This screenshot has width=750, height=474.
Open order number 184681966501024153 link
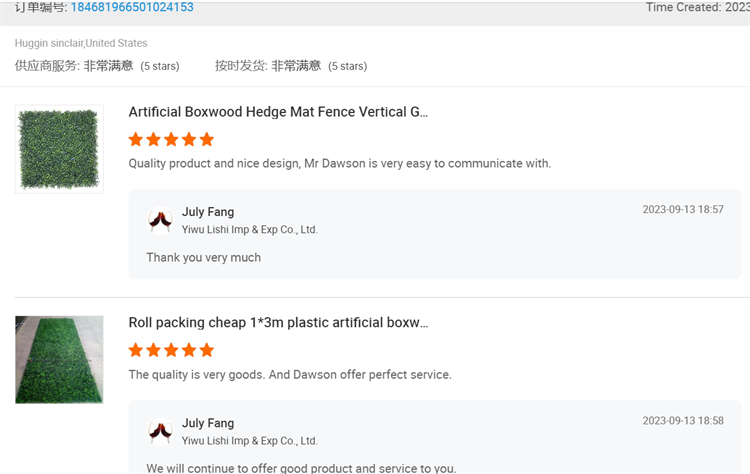click(132, 7)
